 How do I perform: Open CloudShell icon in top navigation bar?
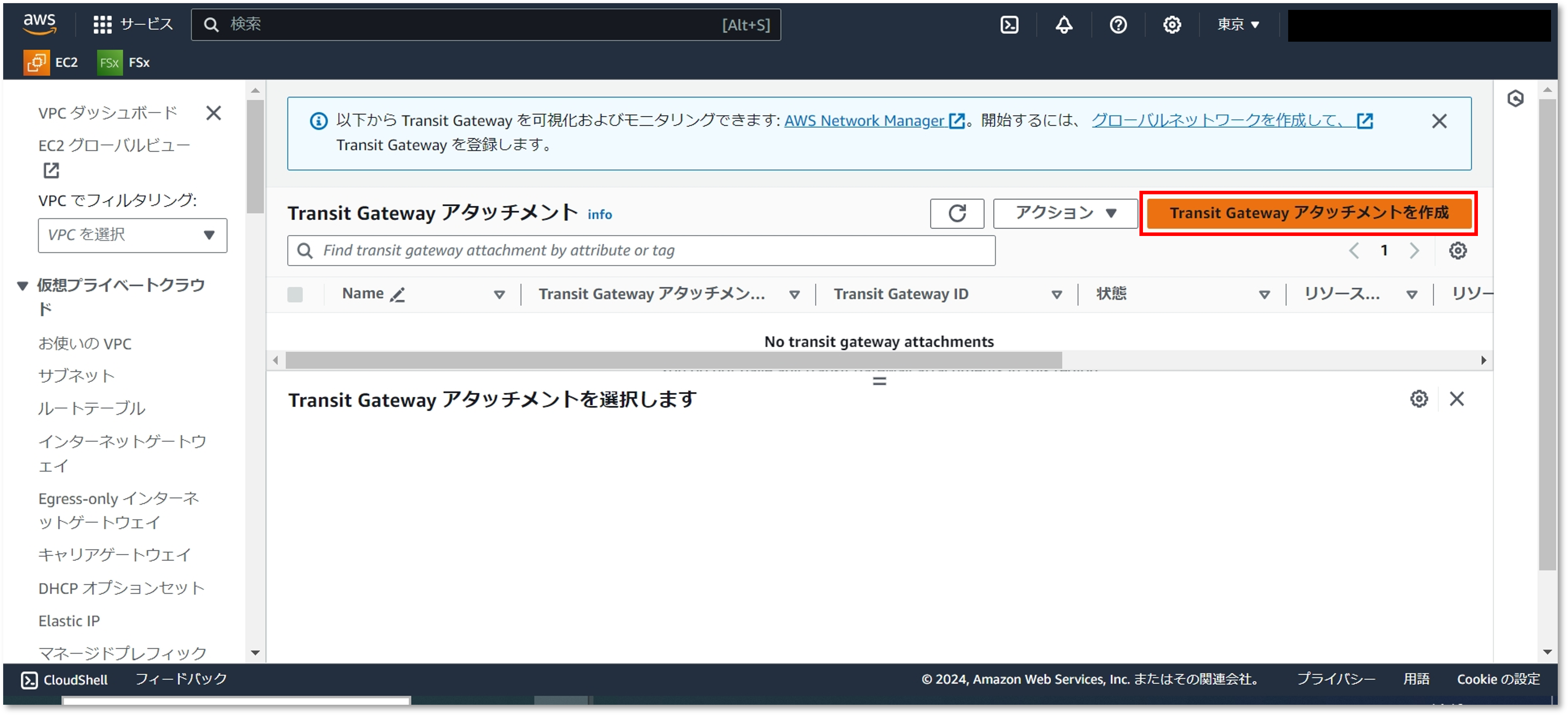(x=1009, y=25)
